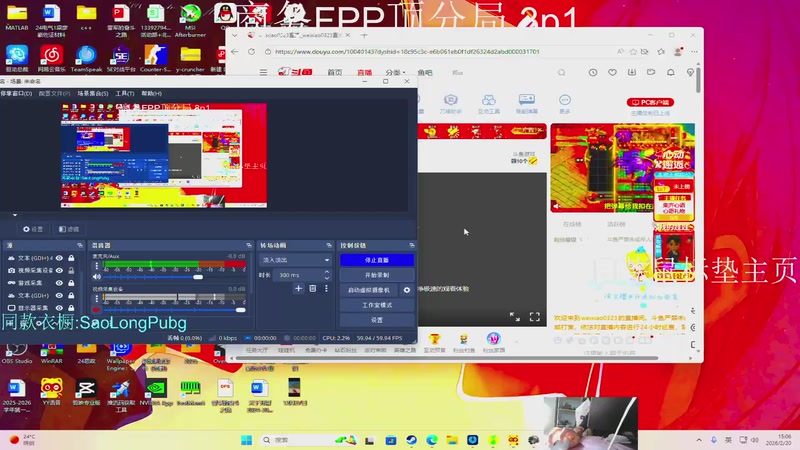The height and width of the screenshot is (450, 800).
Task: Toggle lock on 视频采集设备 source
Action: pos(71,270)
